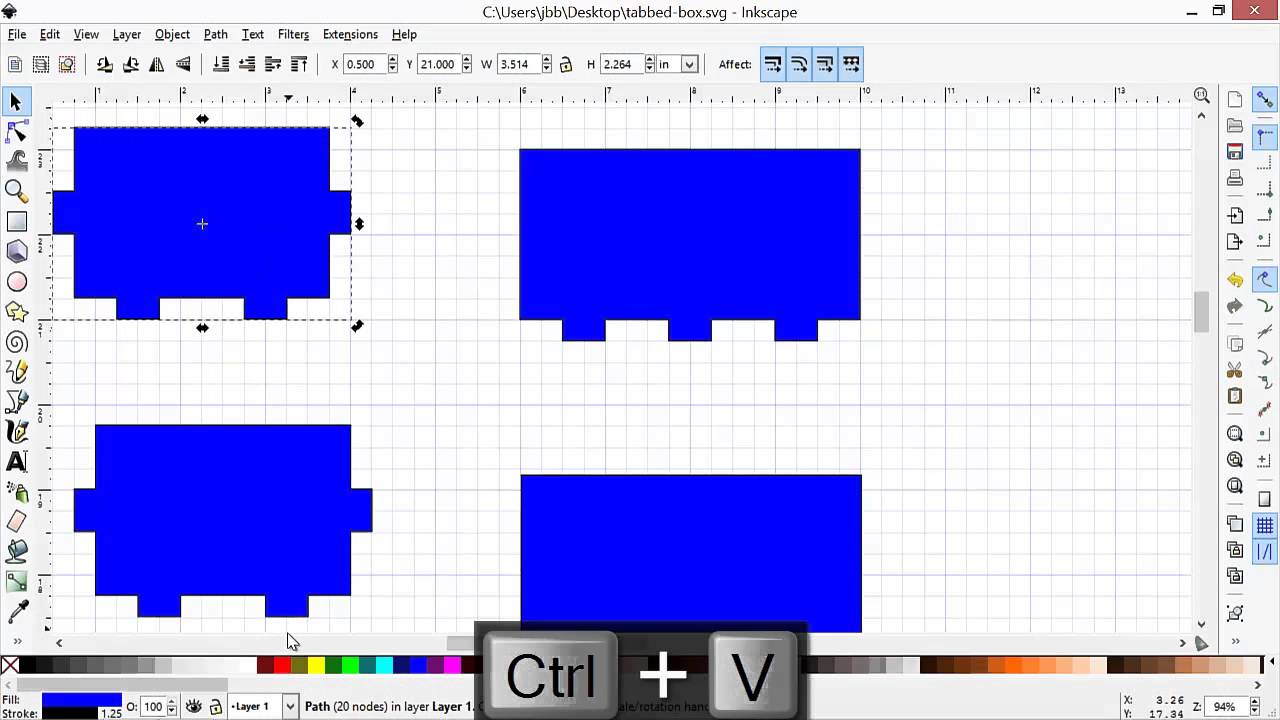Select the Dropper color picker tool

click(x=16, y=611)
